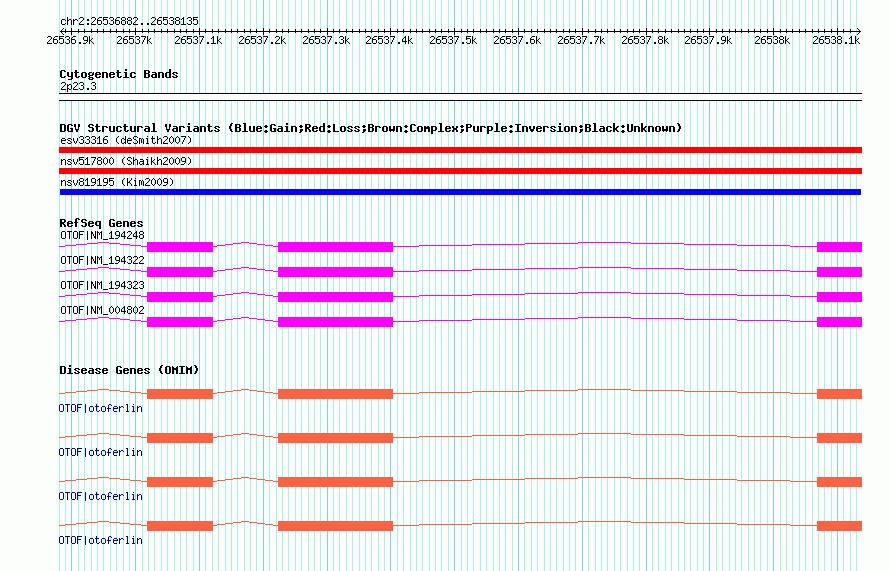This screenshot has width=890, height=571.
Task: Select NM_194322 exon spanning 26537.3k
Action: [x=335, y=272]
